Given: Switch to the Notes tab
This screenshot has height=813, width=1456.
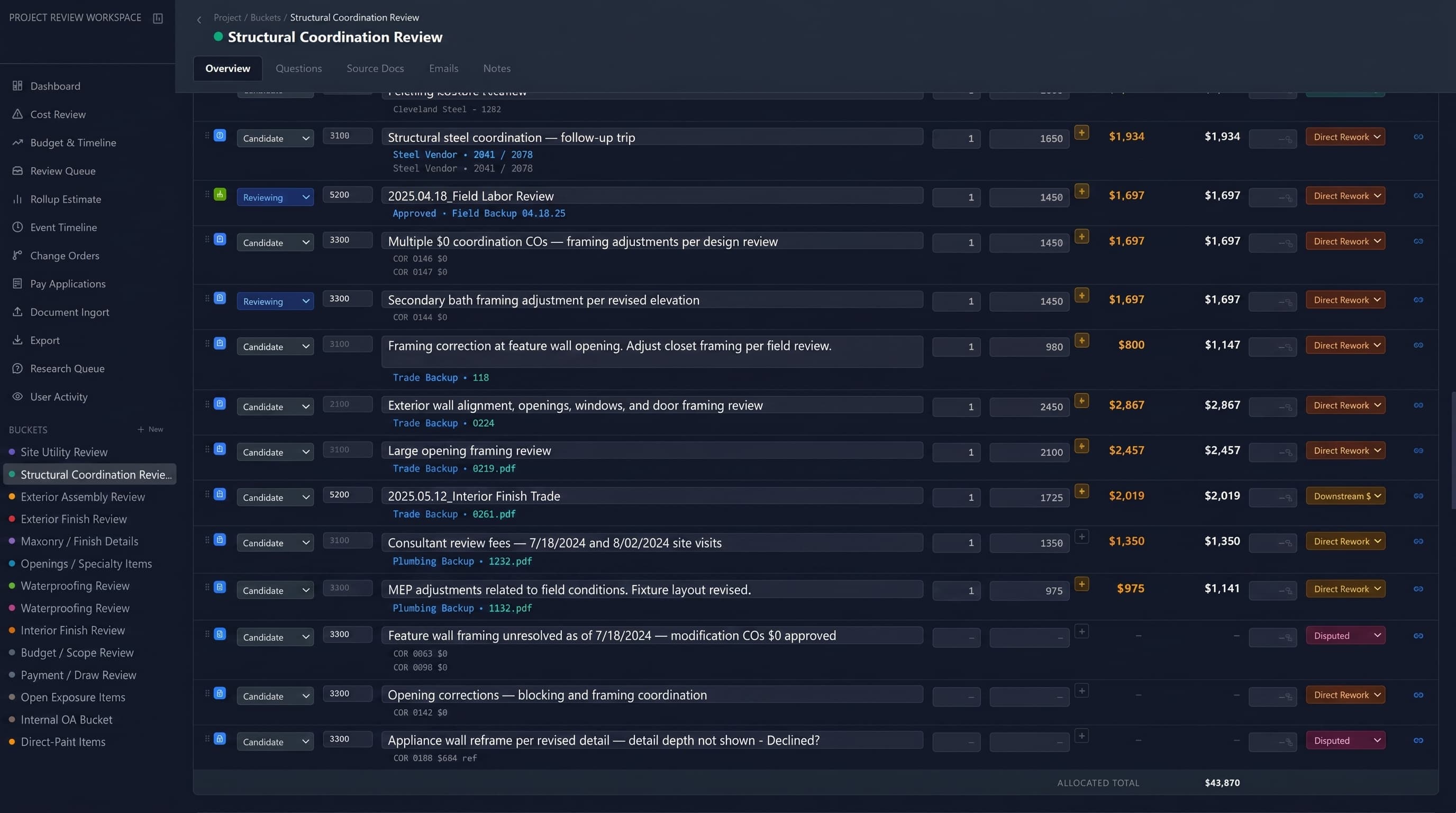Looking at the screenshot, I should pyautogui.click(x=497, y=68).
